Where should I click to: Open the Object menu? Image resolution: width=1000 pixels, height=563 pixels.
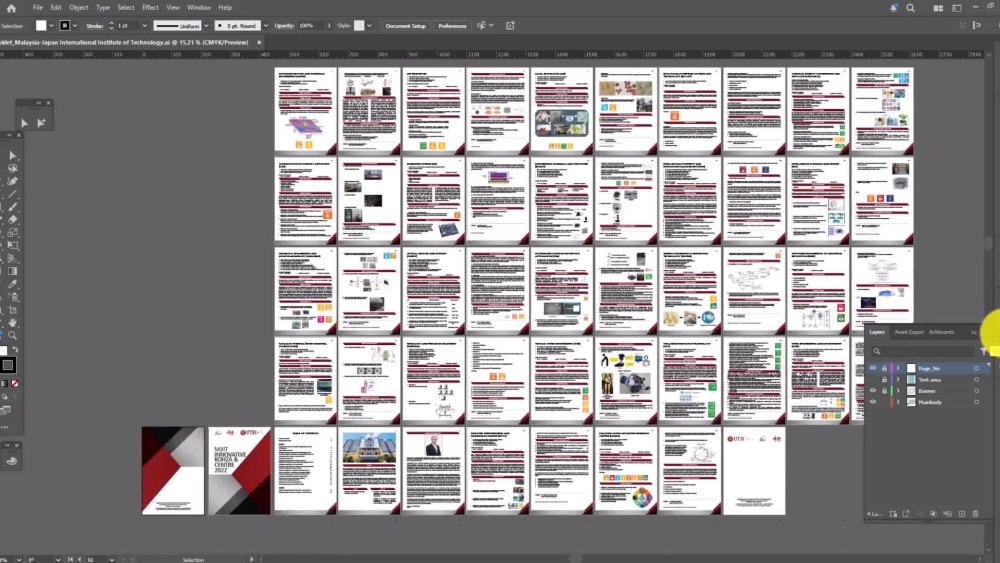pos(78,8)
